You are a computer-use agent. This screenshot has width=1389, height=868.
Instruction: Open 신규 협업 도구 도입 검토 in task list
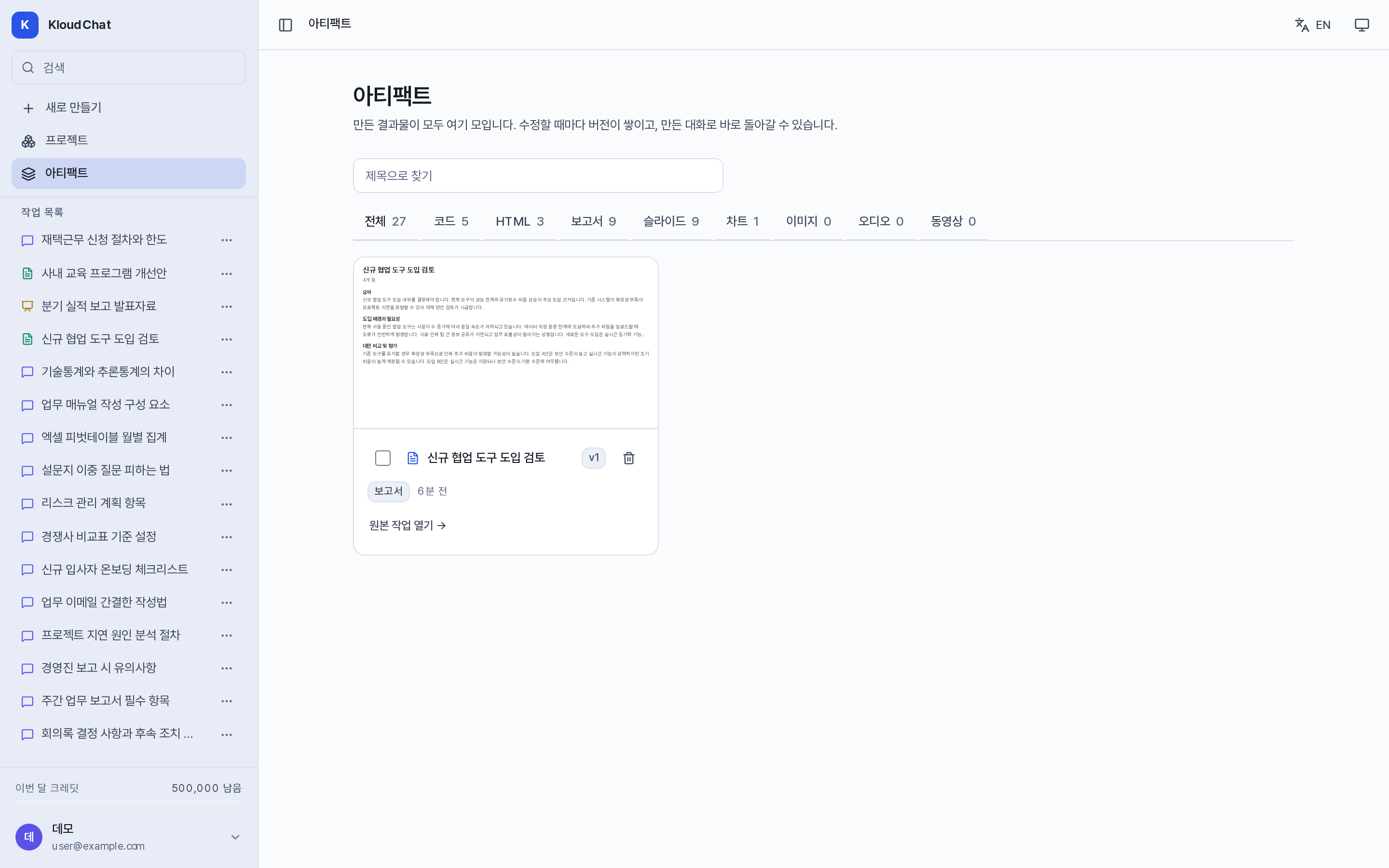100,339
